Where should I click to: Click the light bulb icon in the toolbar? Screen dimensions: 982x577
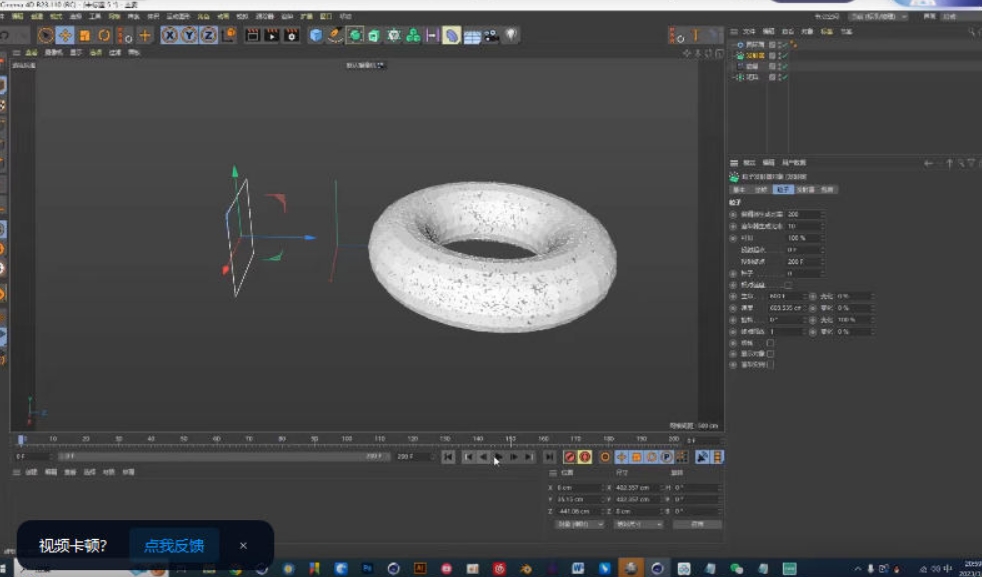point(511,35)
